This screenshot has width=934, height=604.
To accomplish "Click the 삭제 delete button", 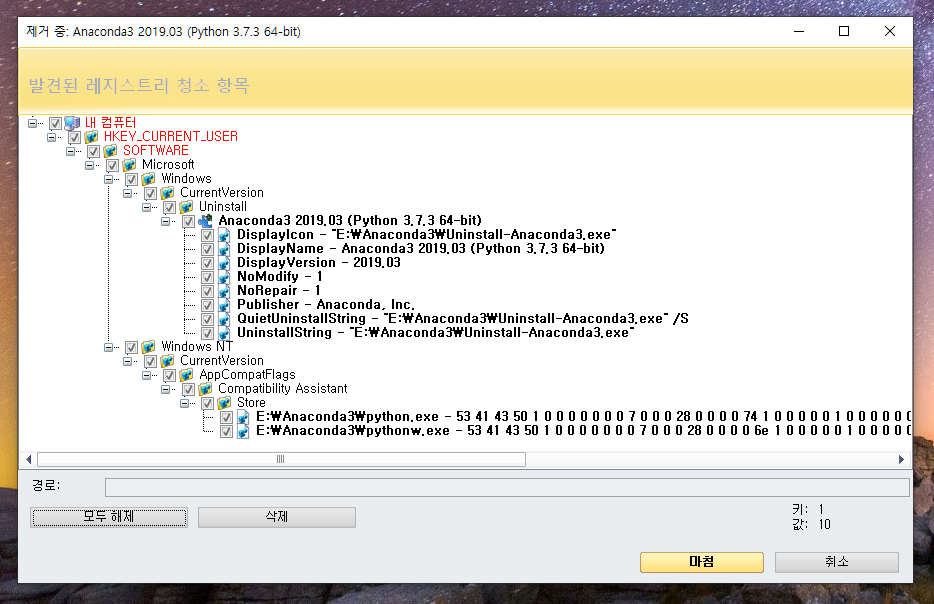I will pos(277,517).
